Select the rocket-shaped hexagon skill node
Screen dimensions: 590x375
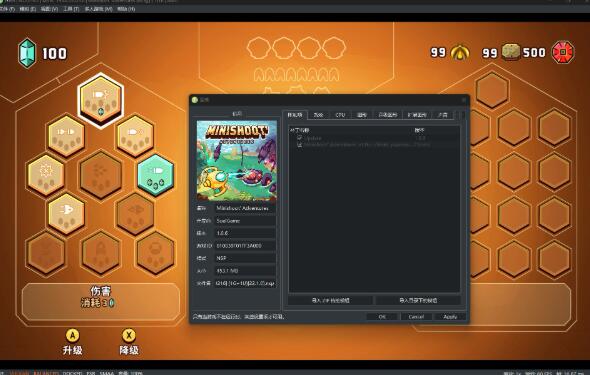coord(100,252)
